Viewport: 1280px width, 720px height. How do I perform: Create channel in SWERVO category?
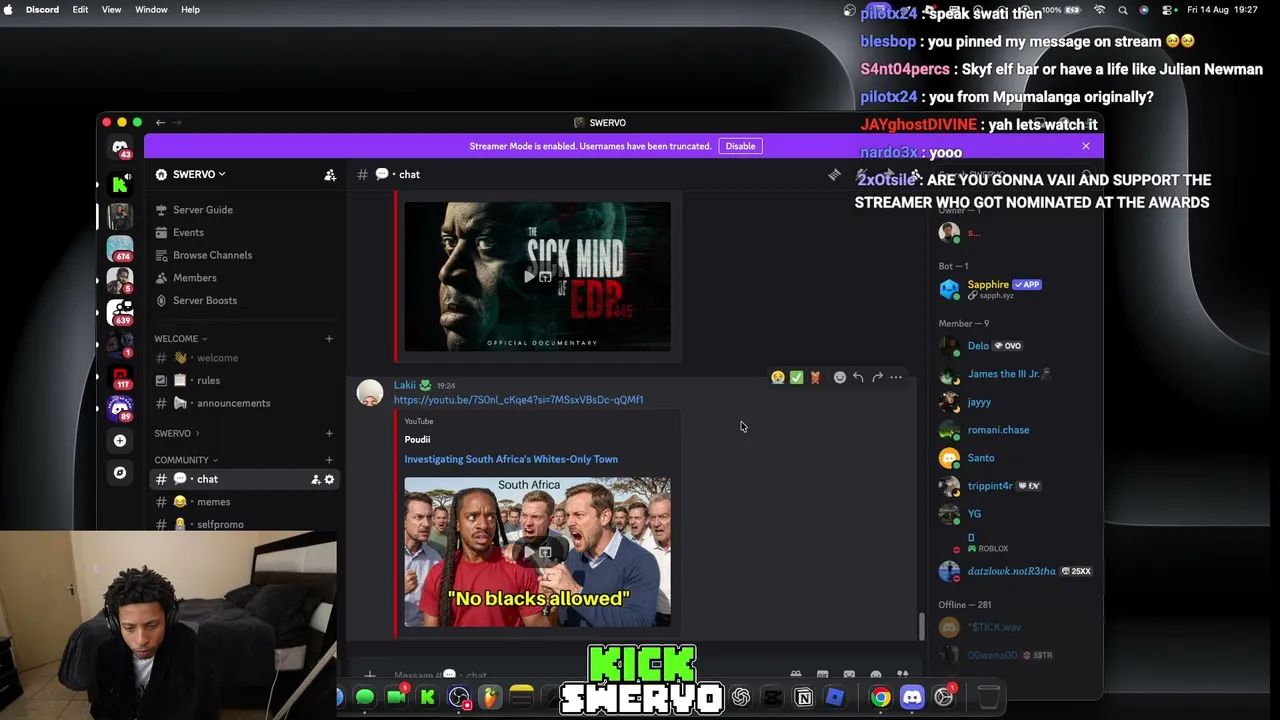click(x=329, y=434)
